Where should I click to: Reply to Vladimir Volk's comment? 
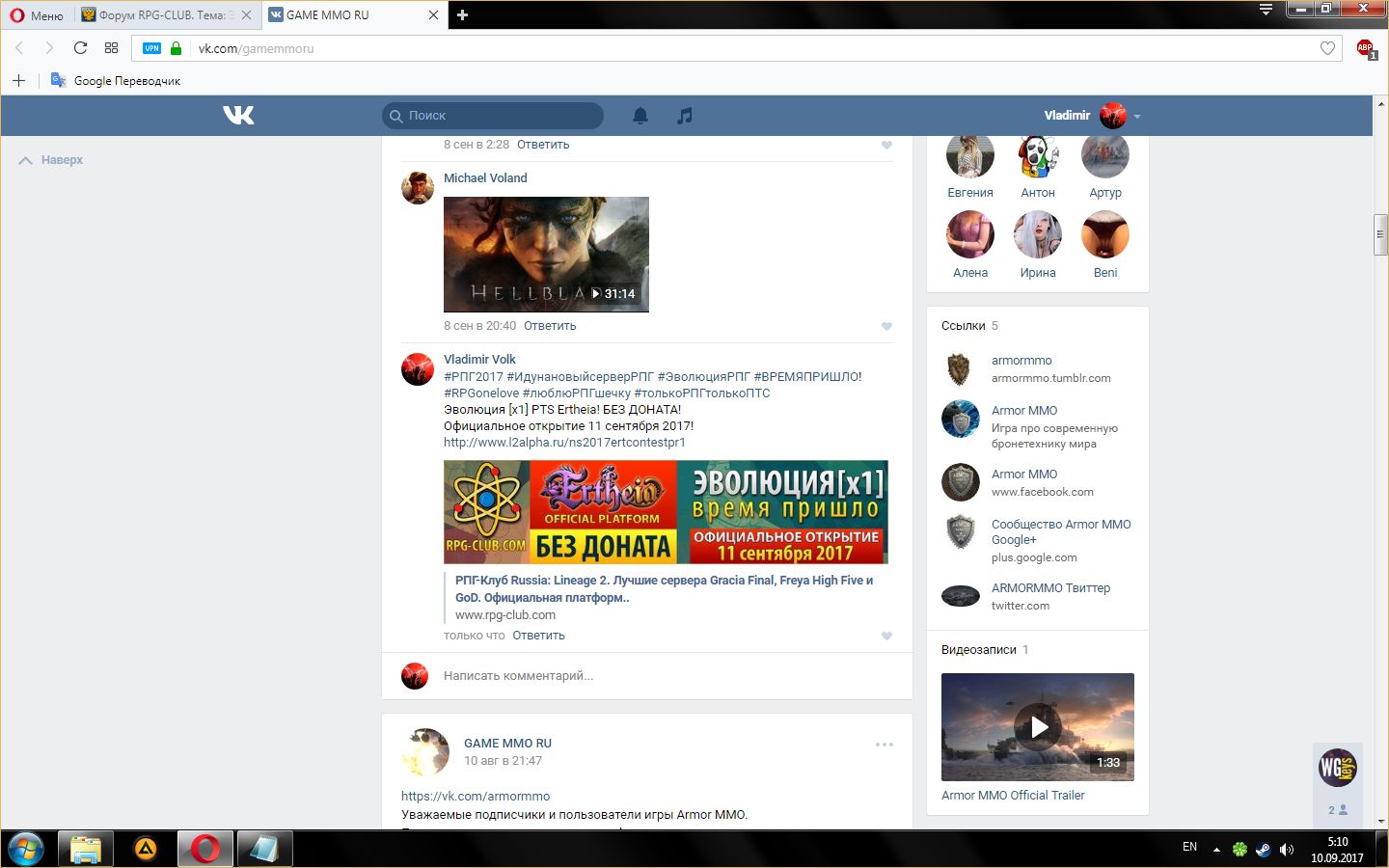tap(539, 636)
